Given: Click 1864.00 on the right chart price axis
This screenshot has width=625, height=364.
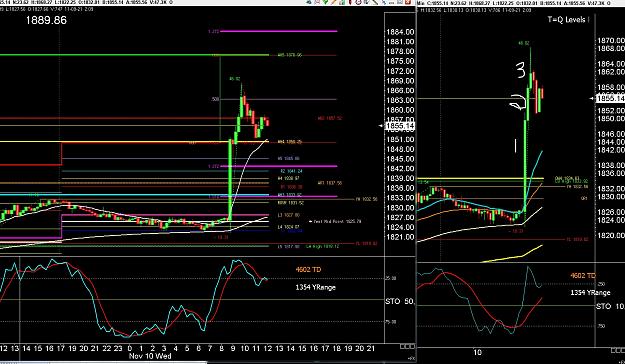Looking at the screenshot, I should pyautogui.click(x=611, y=64).
